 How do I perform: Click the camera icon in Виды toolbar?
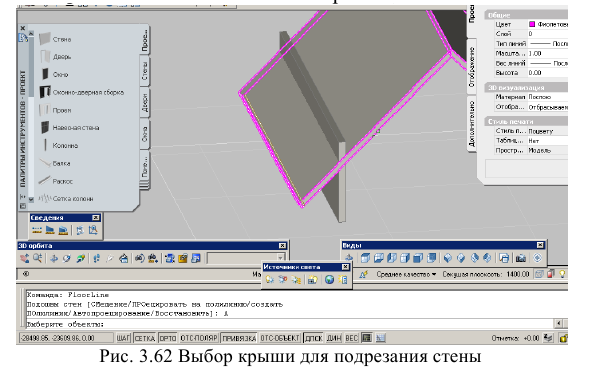tap(521, 258)
